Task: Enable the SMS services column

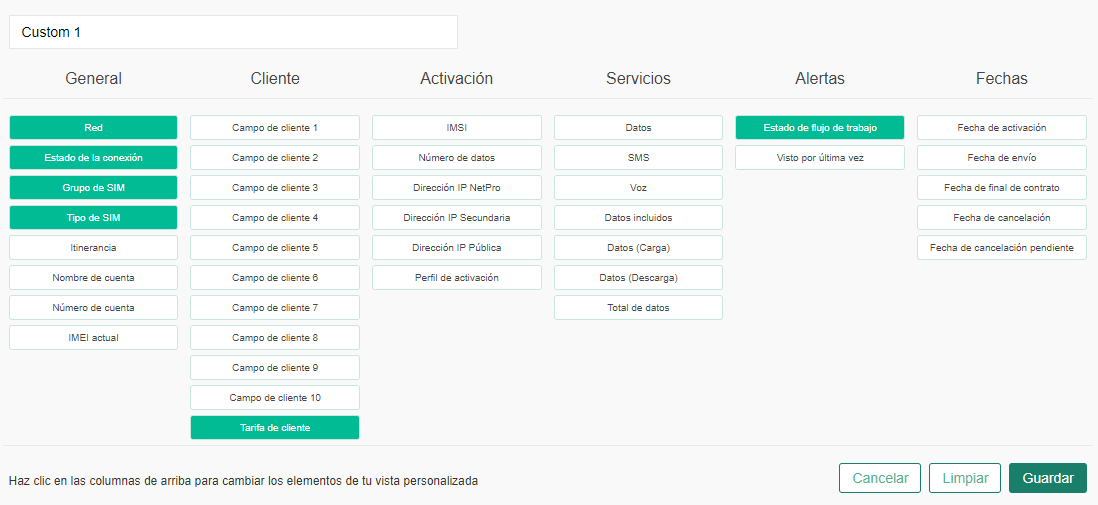Action: (638, 158)
